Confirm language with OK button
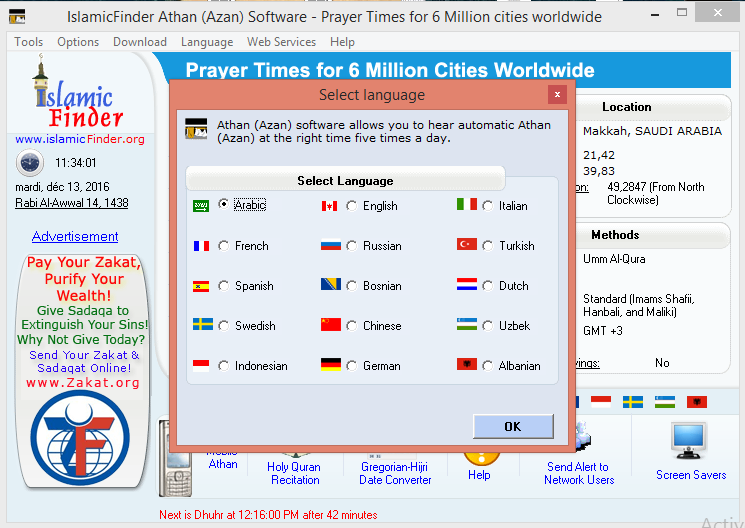The height and width of the screenshot is (528, 745). pyautogui.click(x=513, y=426)
